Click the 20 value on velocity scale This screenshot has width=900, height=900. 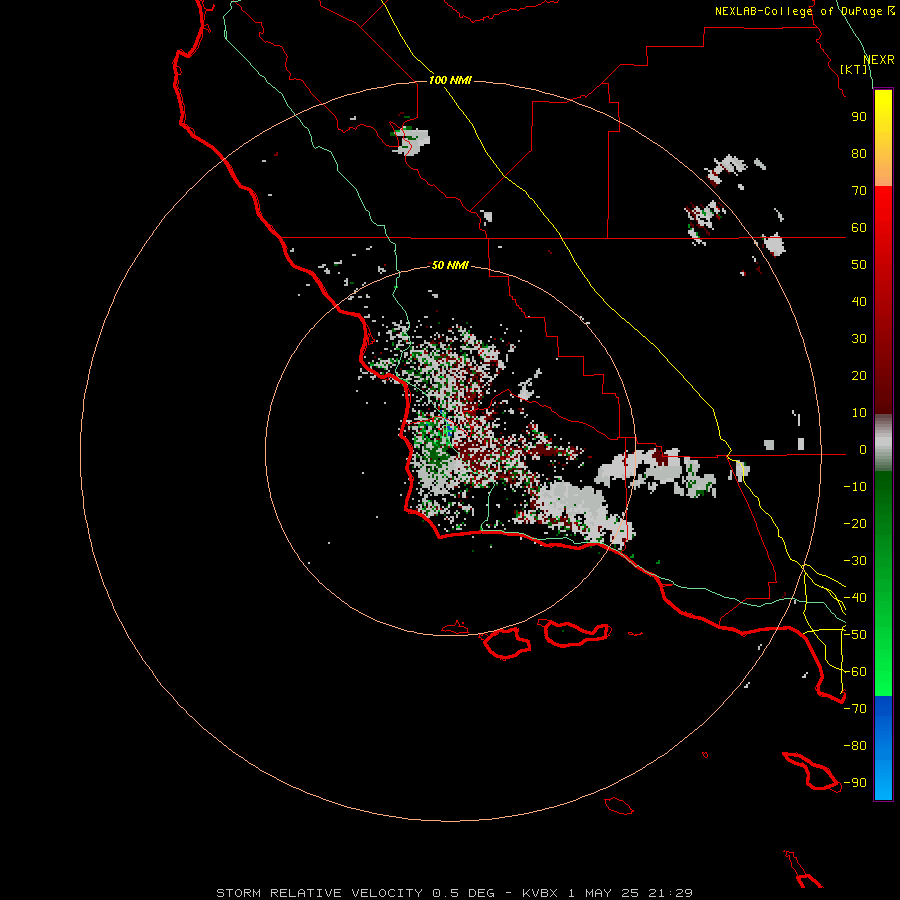(859, 376)
